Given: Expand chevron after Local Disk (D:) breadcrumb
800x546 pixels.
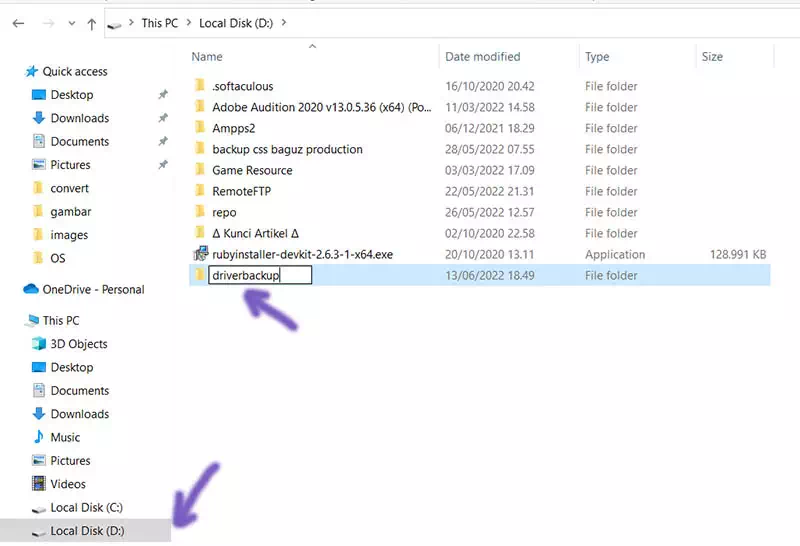Looking at the screenshot, I should pos(284,23).
